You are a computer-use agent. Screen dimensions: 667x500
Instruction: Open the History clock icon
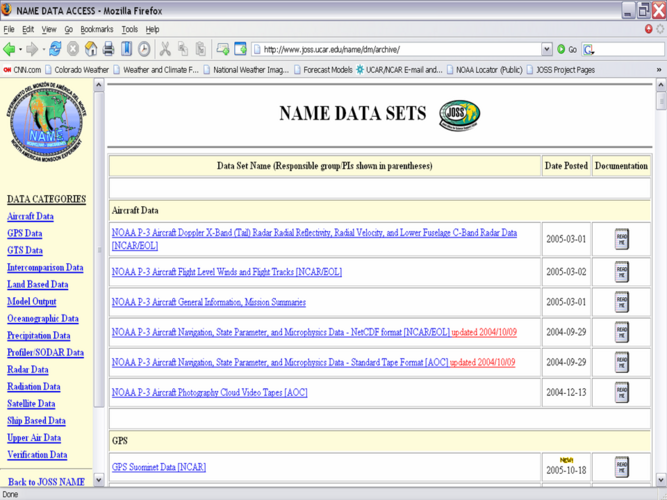(x=144, y=49)
